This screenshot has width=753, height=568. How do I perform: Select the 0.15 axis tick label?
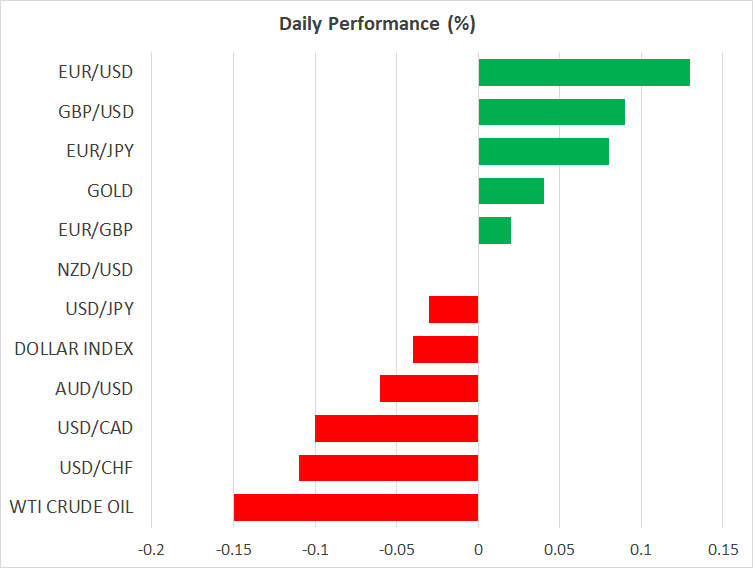coord(723,549)
